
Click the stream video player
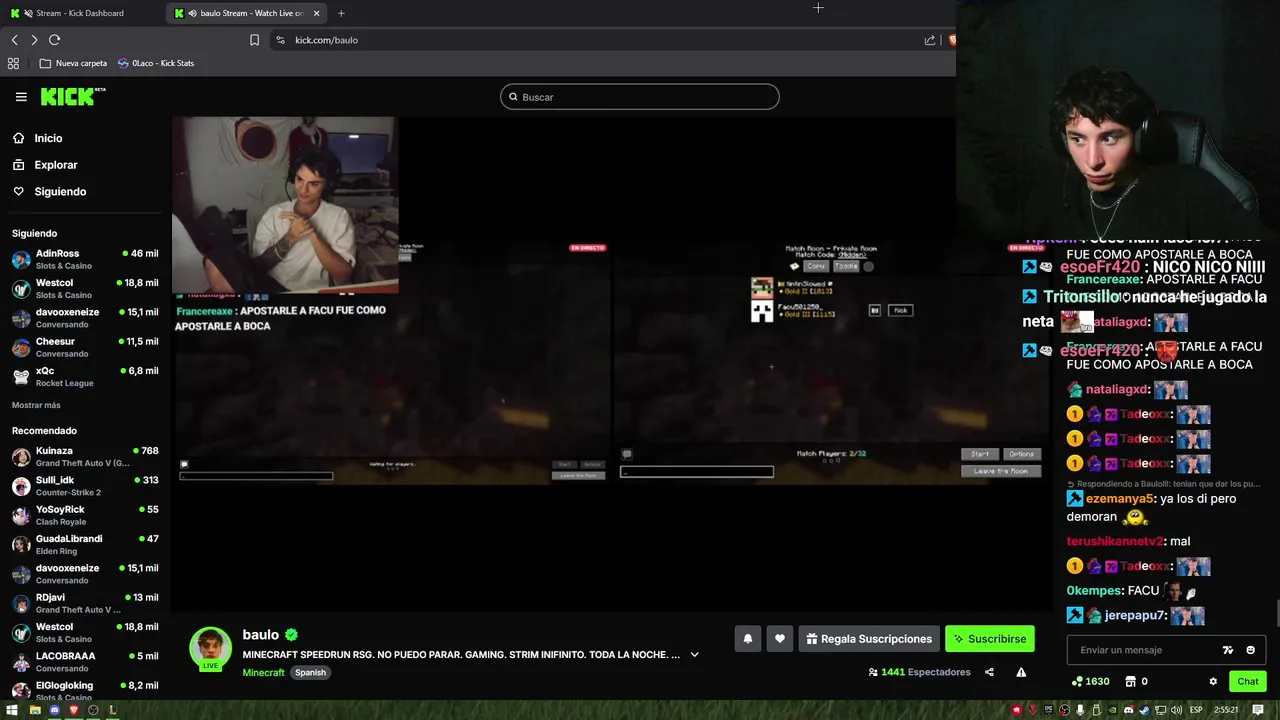pyautogui.click(x=612, y=364)
